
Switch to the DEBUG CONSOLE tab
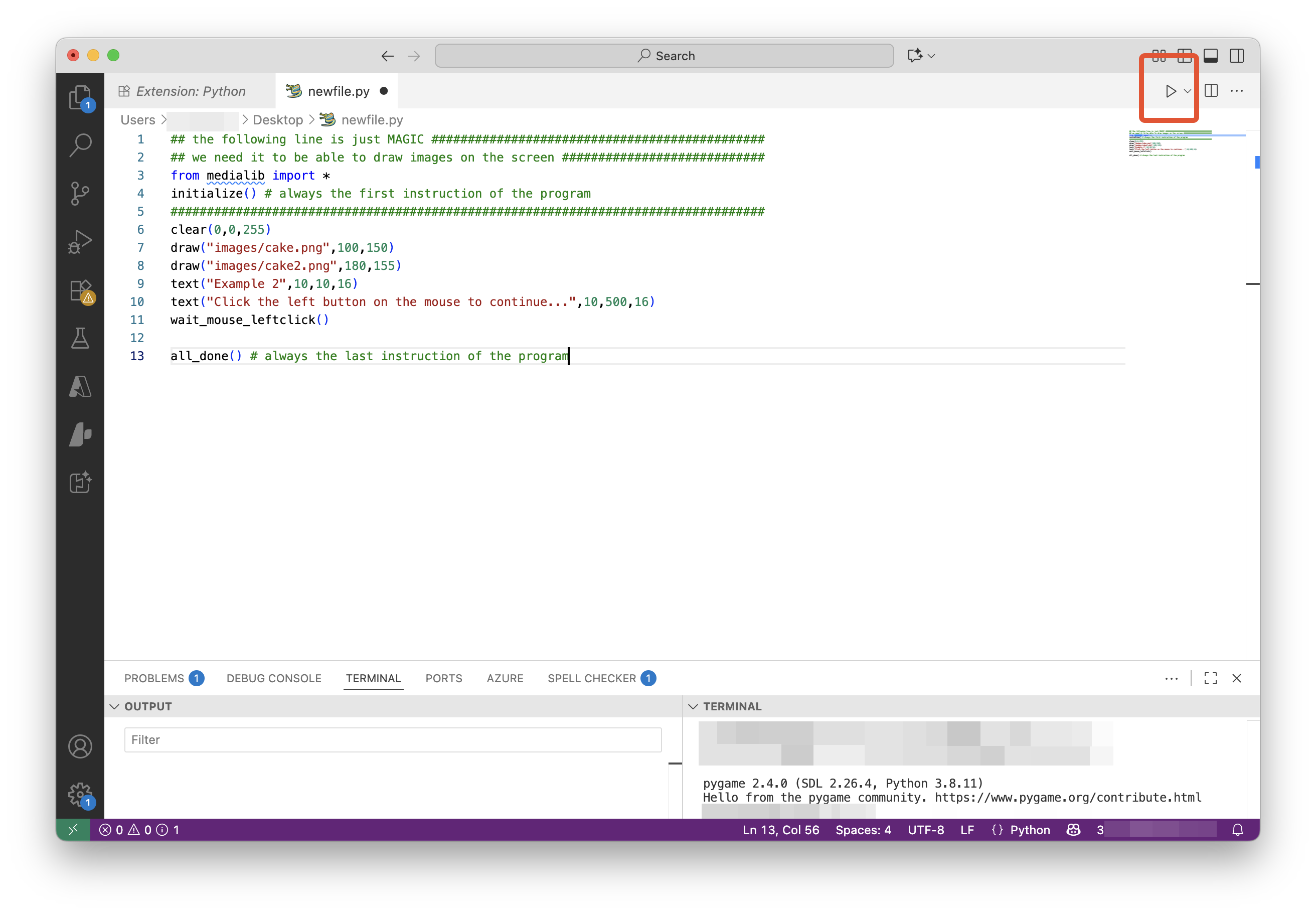[273, 678]
